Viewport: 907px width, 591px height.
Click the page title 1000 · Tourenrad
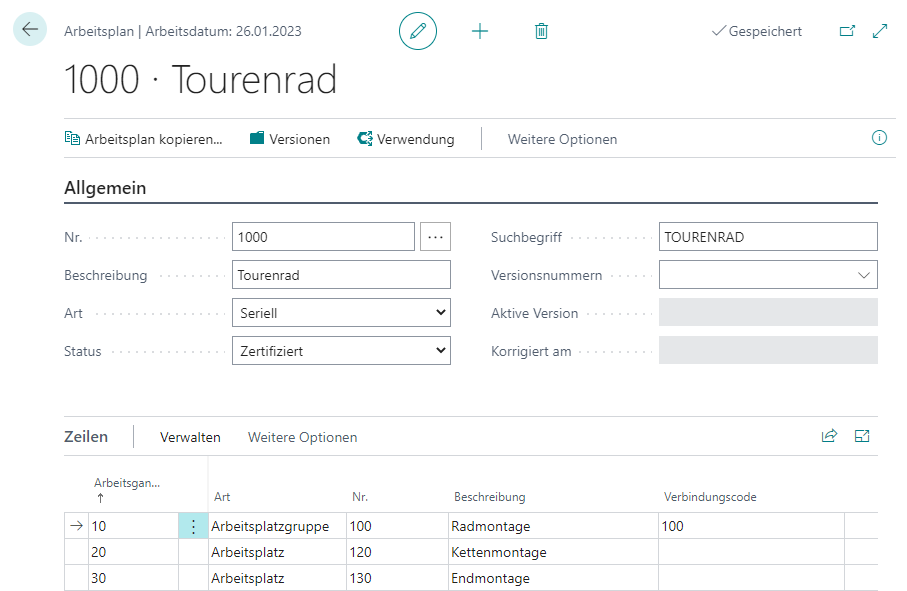pyautogui.click(x=200, y=79)
